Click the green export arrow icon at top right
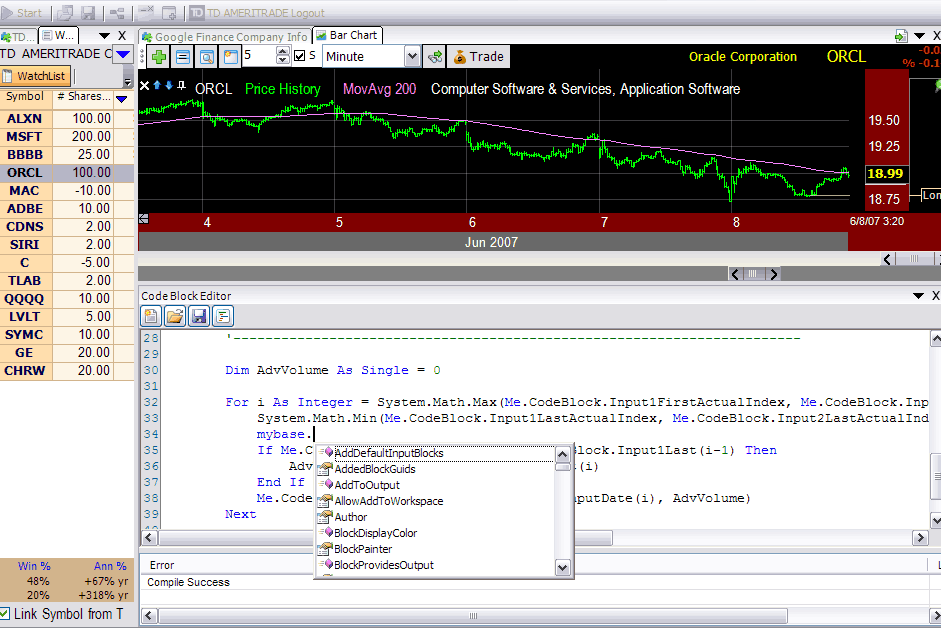The height and width of the screenshot is (628, 941). pos(900,37)
